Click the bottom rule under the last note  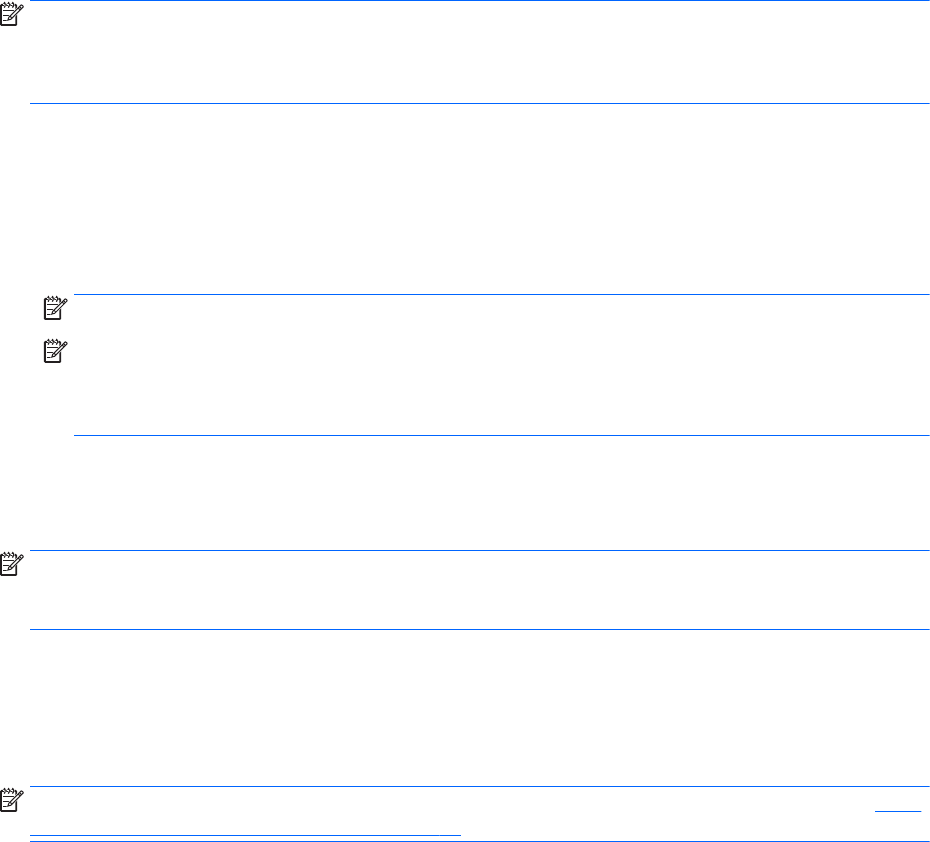tap(480, 839)
